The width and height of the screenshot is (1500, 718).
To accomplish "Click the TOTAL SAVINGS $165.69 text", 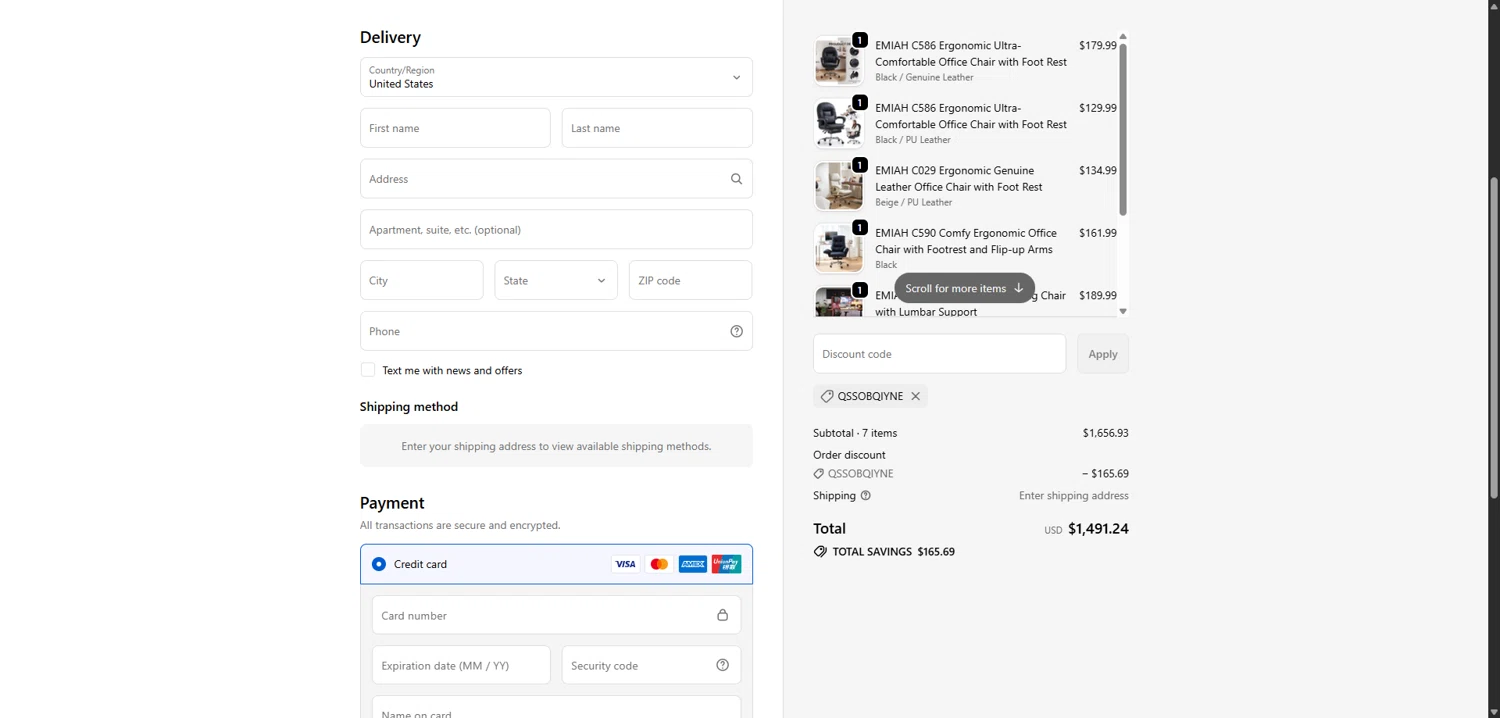I will pyautogui.click(x=893, y=551).
